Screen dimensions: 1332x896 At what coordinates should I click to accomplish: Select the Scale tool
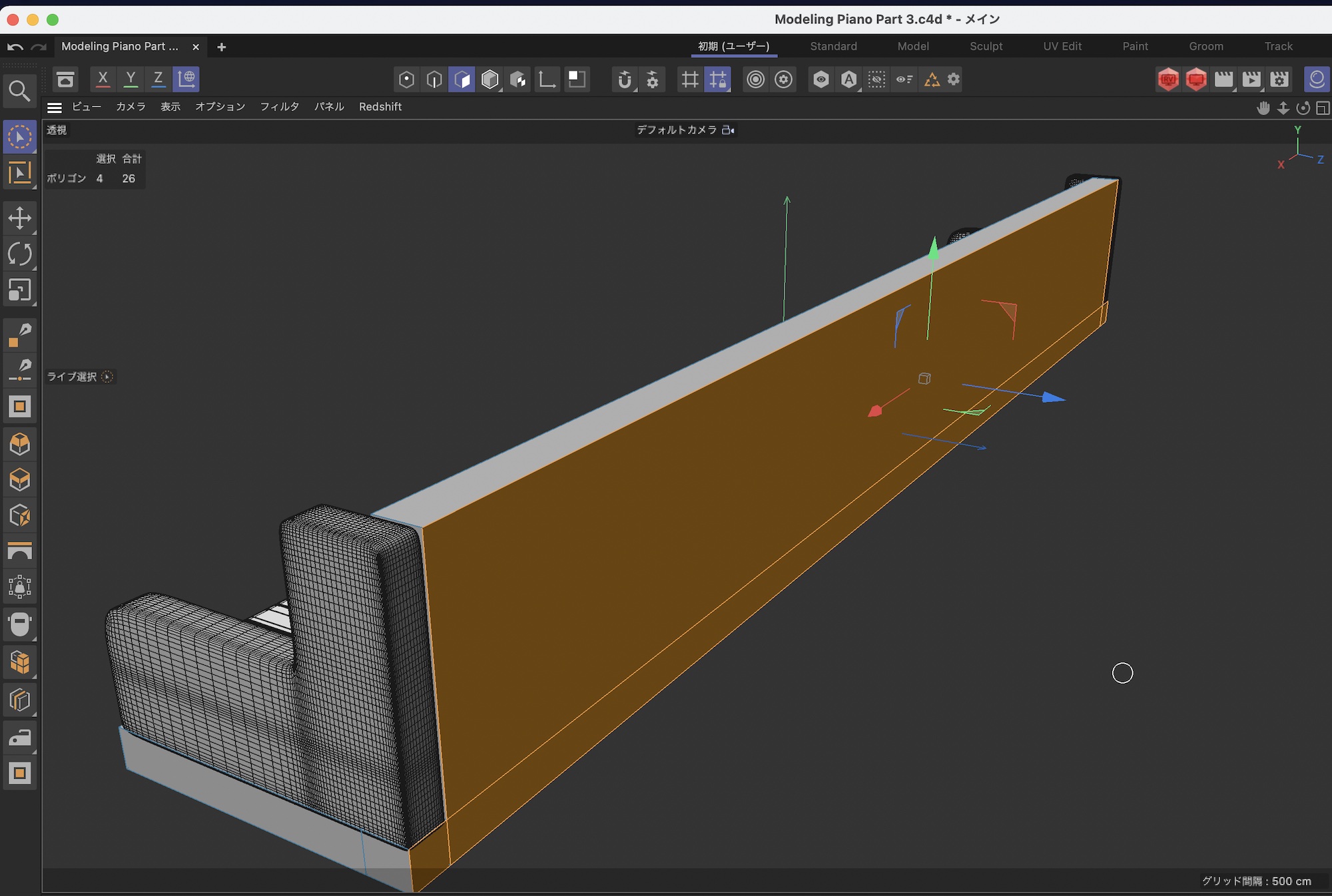click(x=19, y=290)
